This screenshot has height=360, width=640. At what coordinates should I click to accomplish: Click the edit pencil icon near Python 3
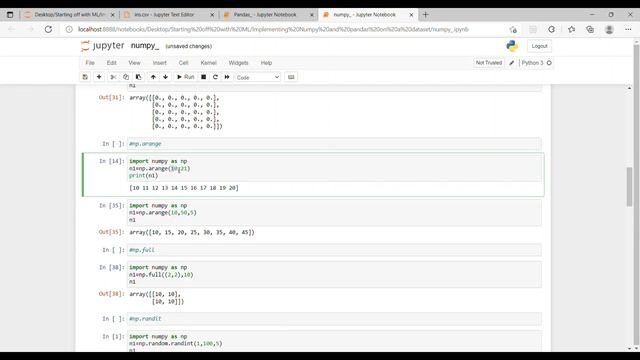tap(512, 63)
